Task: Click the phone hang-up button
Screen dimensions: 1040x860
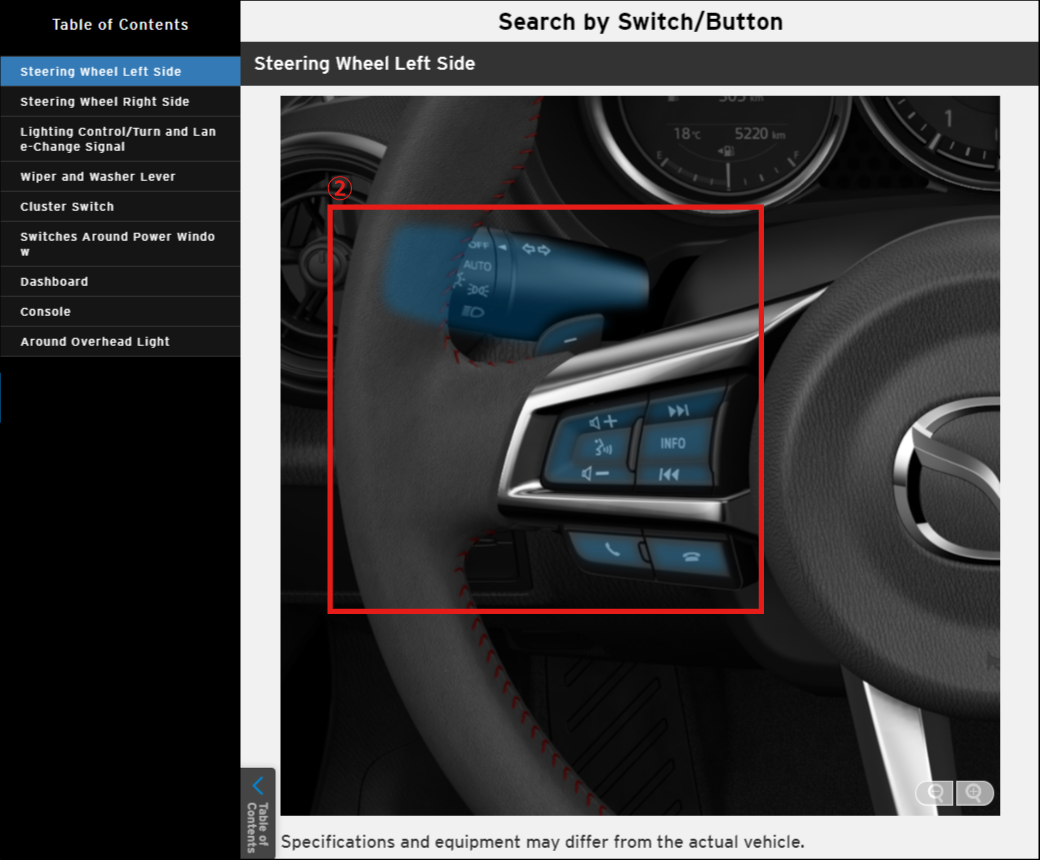Action: click(x=691, y=555)
